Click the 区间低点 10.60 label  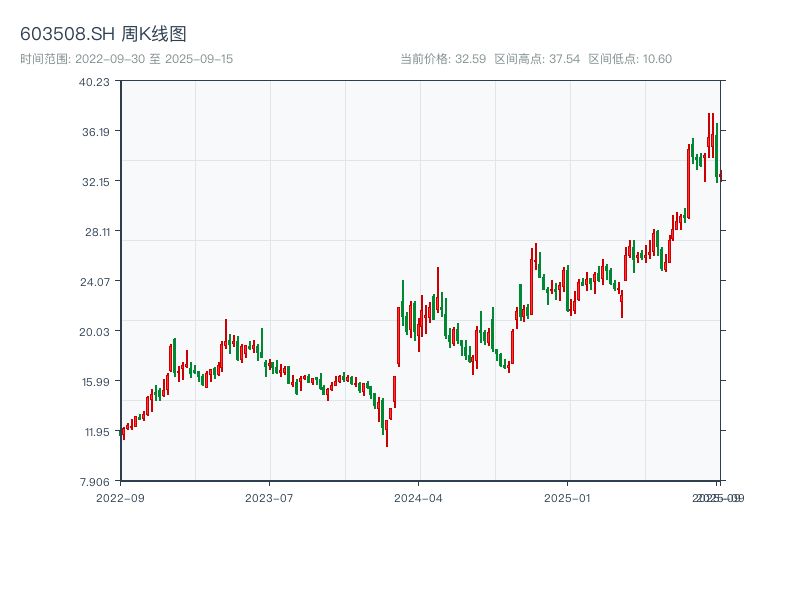[x=630, y=59]
